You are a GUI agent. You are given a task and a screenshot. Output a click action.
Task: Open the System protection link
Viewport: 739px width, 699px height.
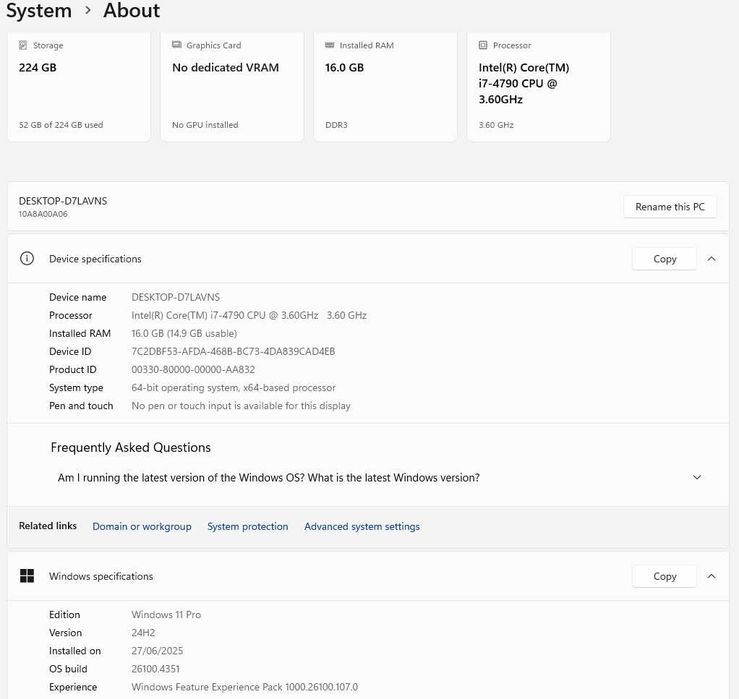tap(248, 527)
